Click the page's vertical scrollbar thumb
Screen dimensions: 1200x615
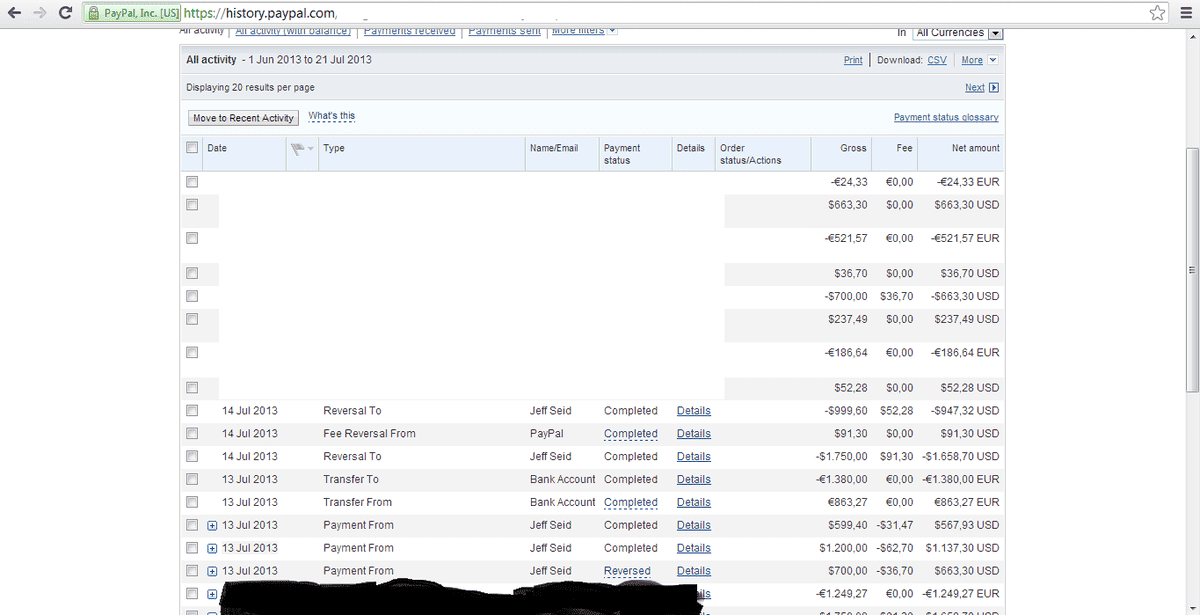(x=1191, y=270)
